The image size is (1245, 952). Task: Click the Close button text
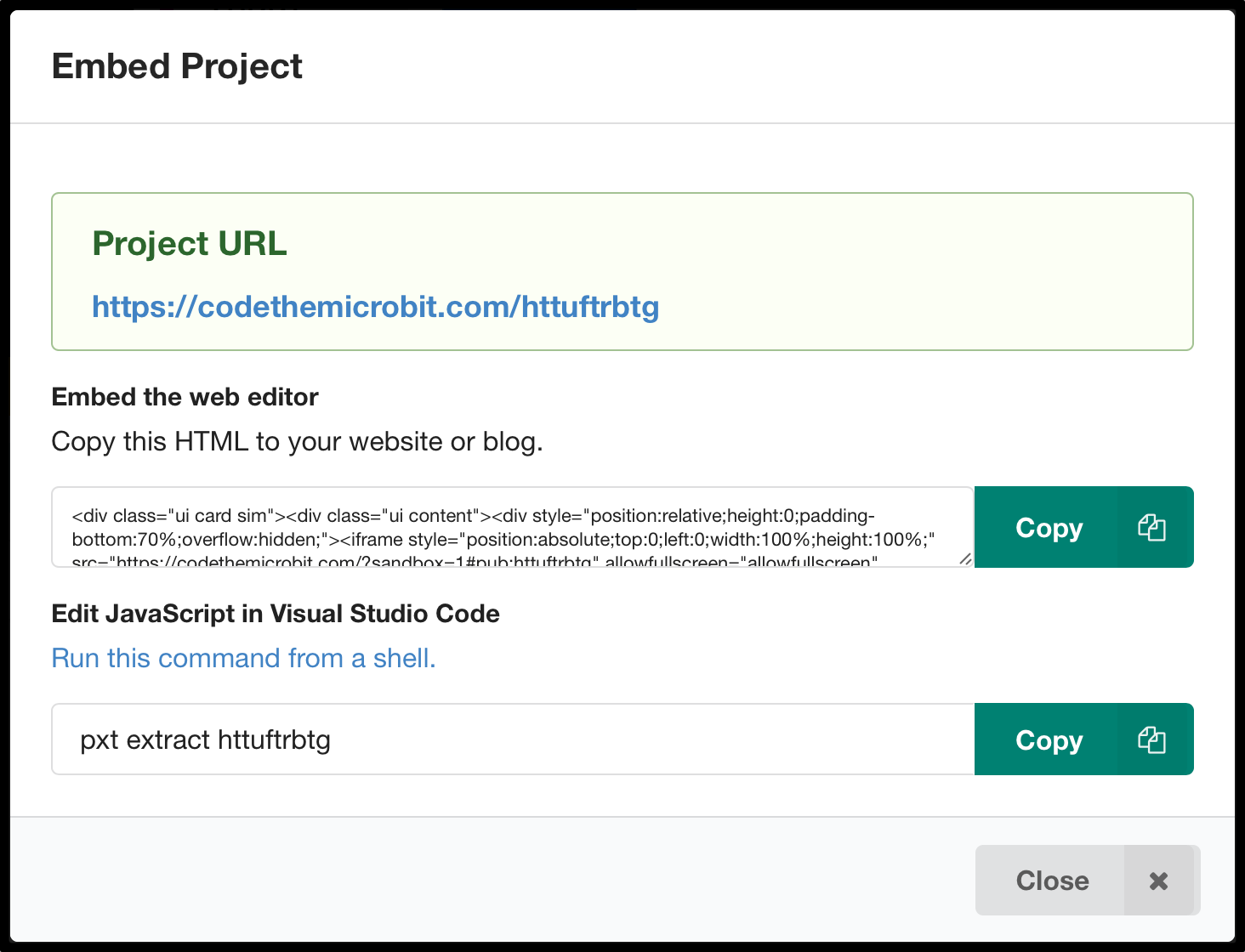coord(1052,881)
